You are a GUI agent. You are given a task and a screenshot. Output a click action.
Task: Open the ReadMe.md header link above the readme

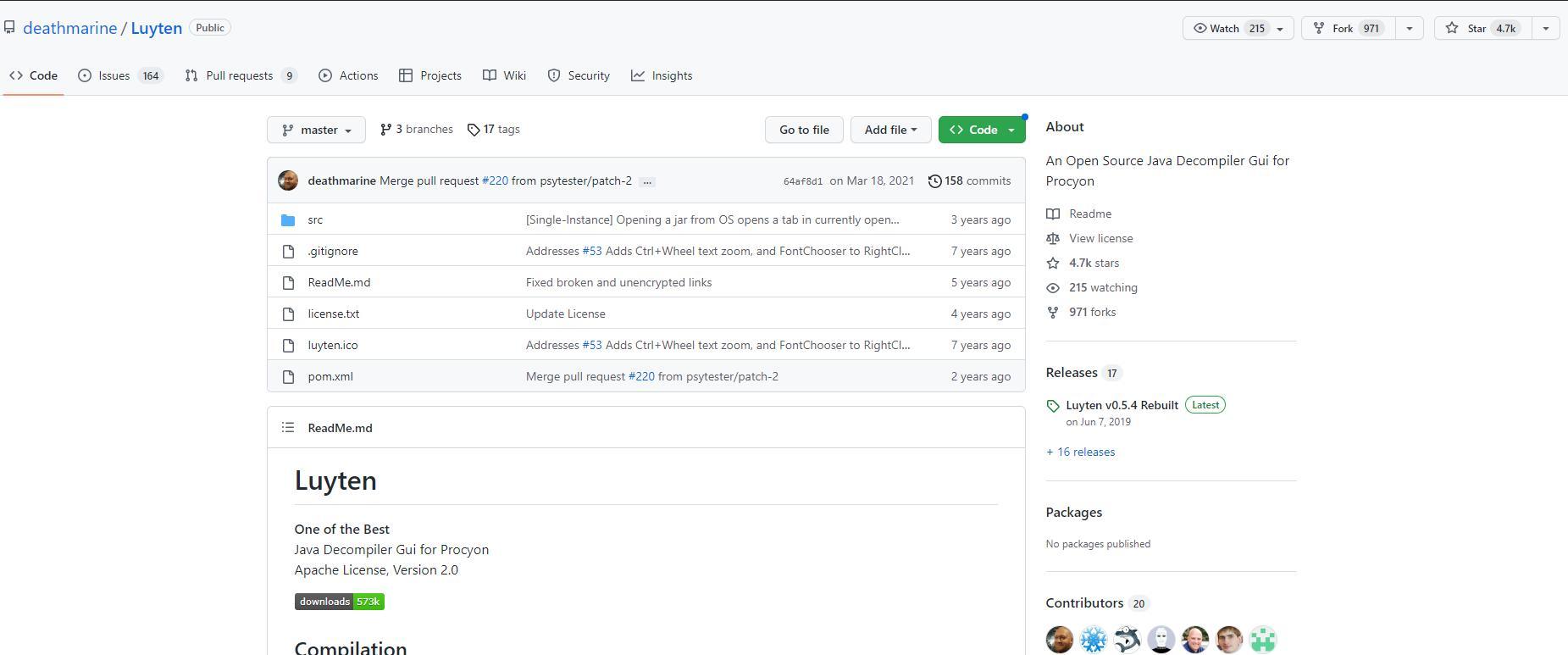click(340, 428)
